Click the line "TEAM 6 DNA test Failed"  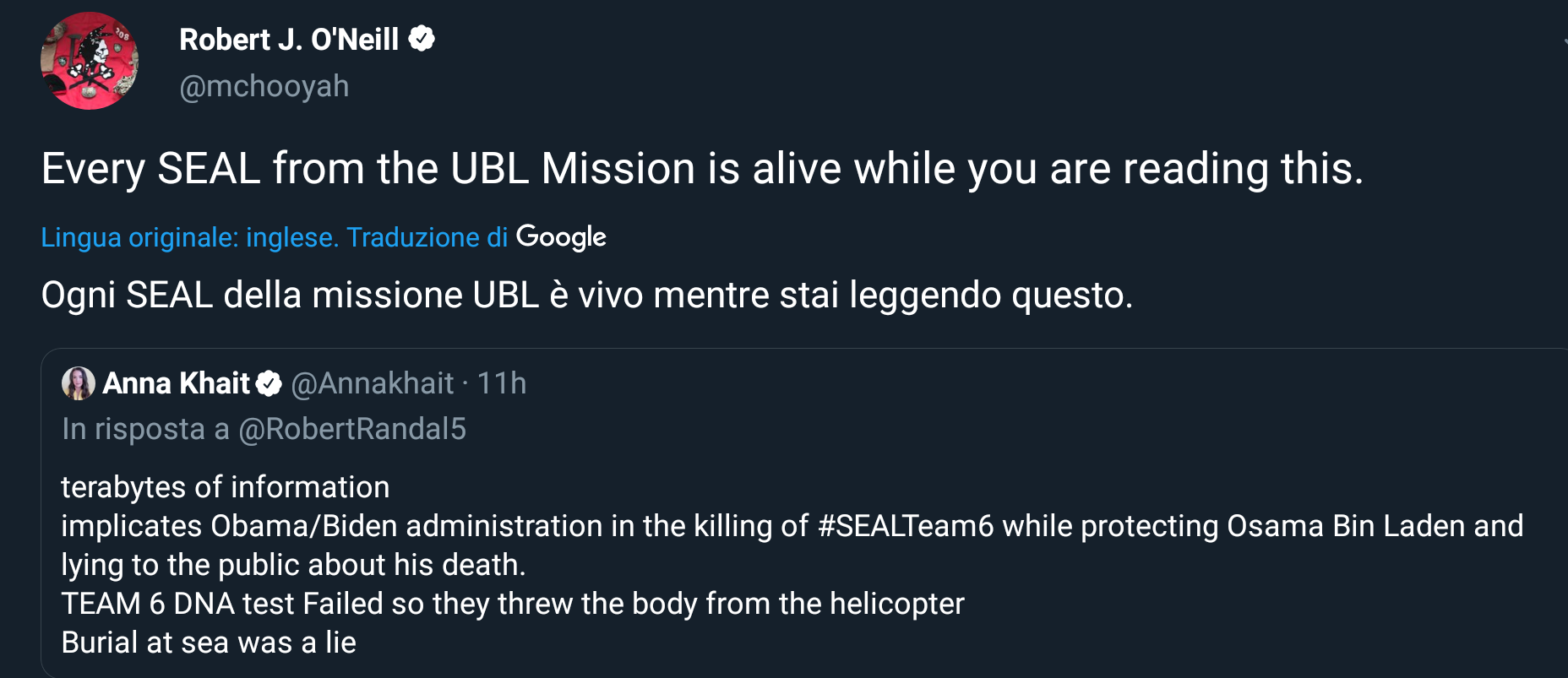point(512,604)
